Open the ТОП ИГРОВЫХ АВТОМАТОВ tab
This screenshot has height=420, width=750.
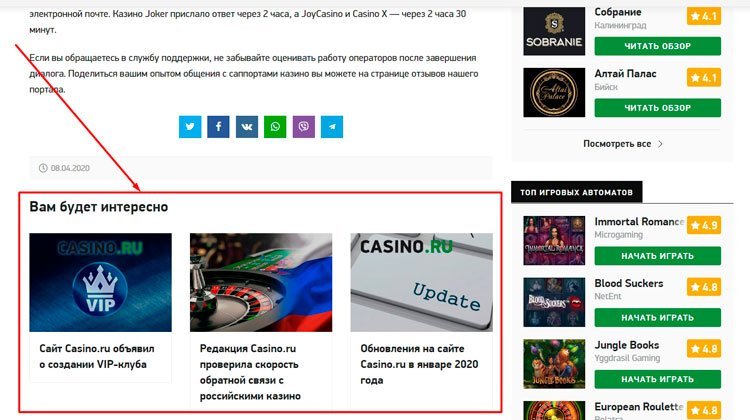tap(576, 192)
